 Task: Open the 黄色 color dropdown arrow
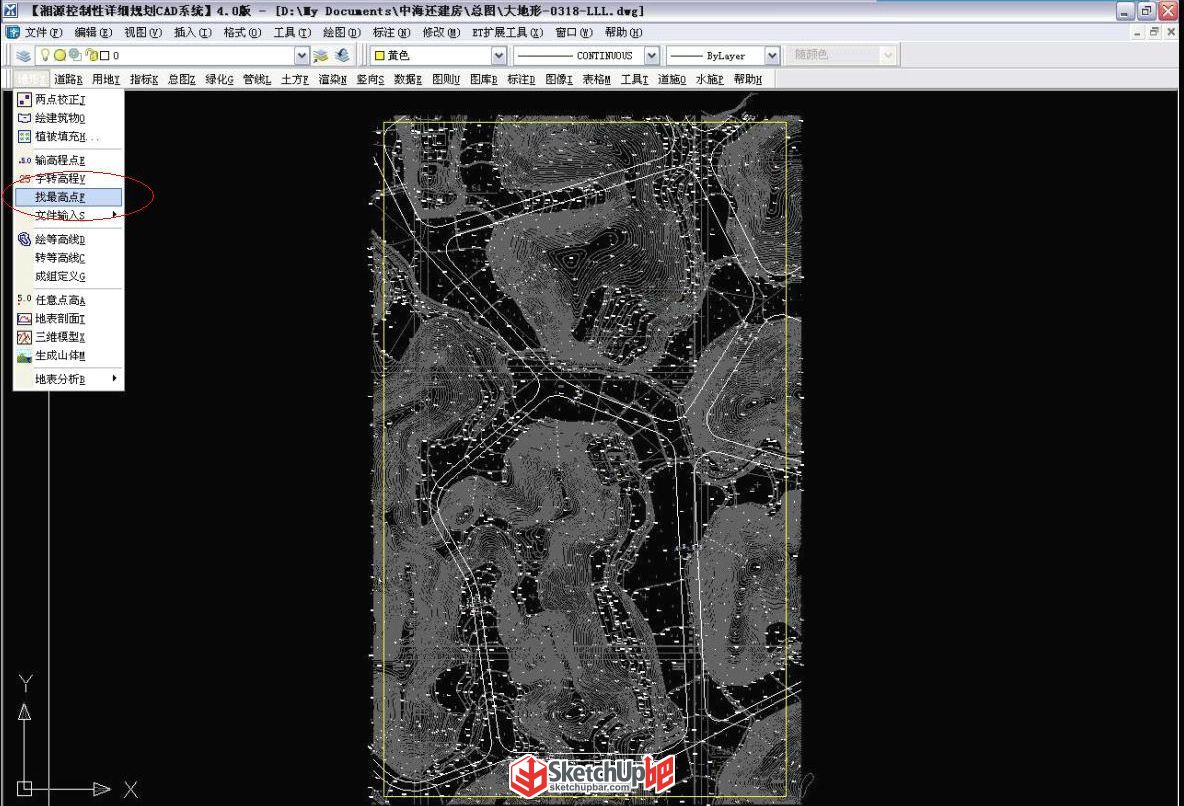tap(498, 55)
